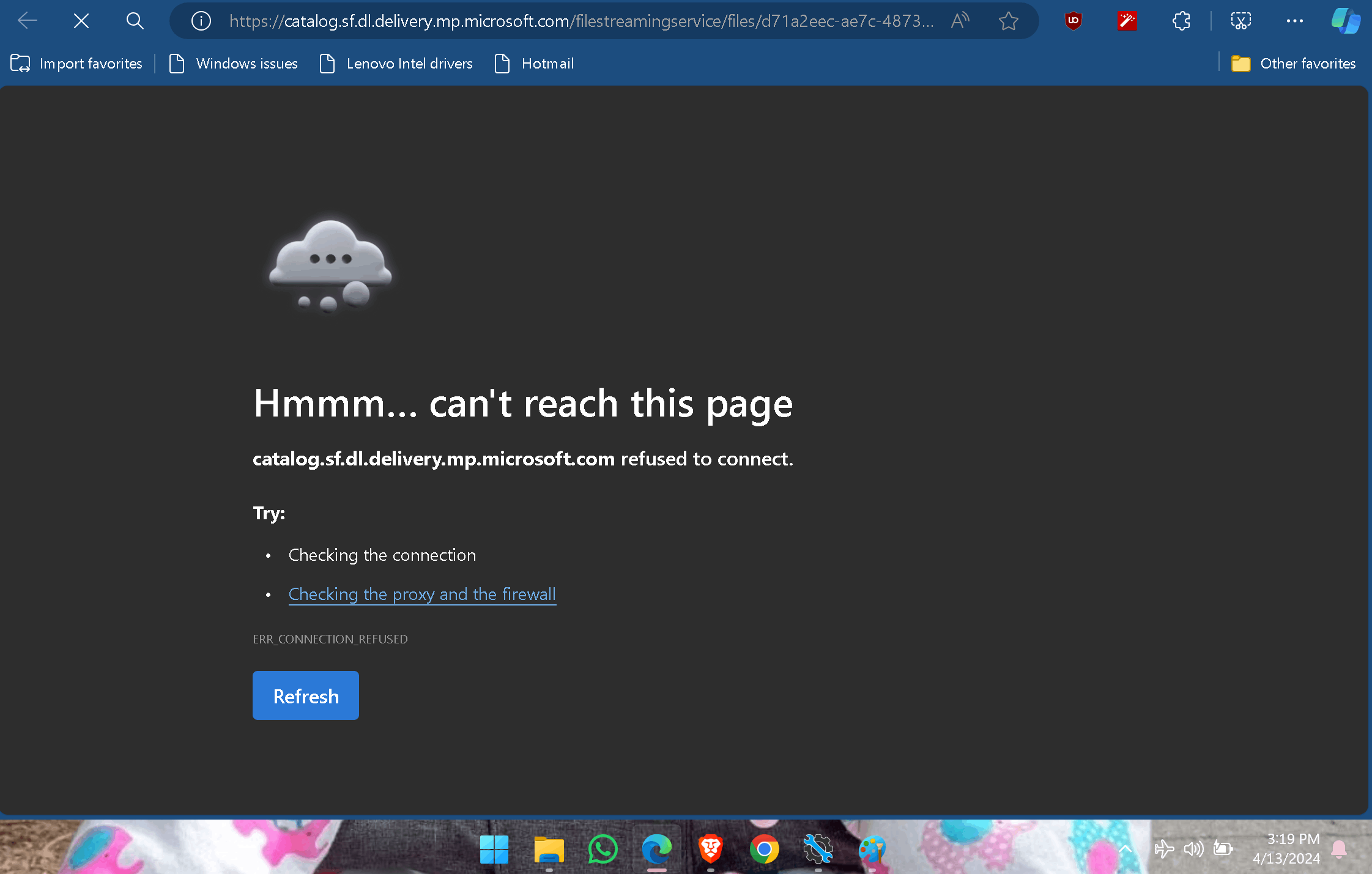Image resolution: width=1372 pixels, height=874 pixels.
Task: Expand the Other favorites folder
Action: click(1294, 64)
